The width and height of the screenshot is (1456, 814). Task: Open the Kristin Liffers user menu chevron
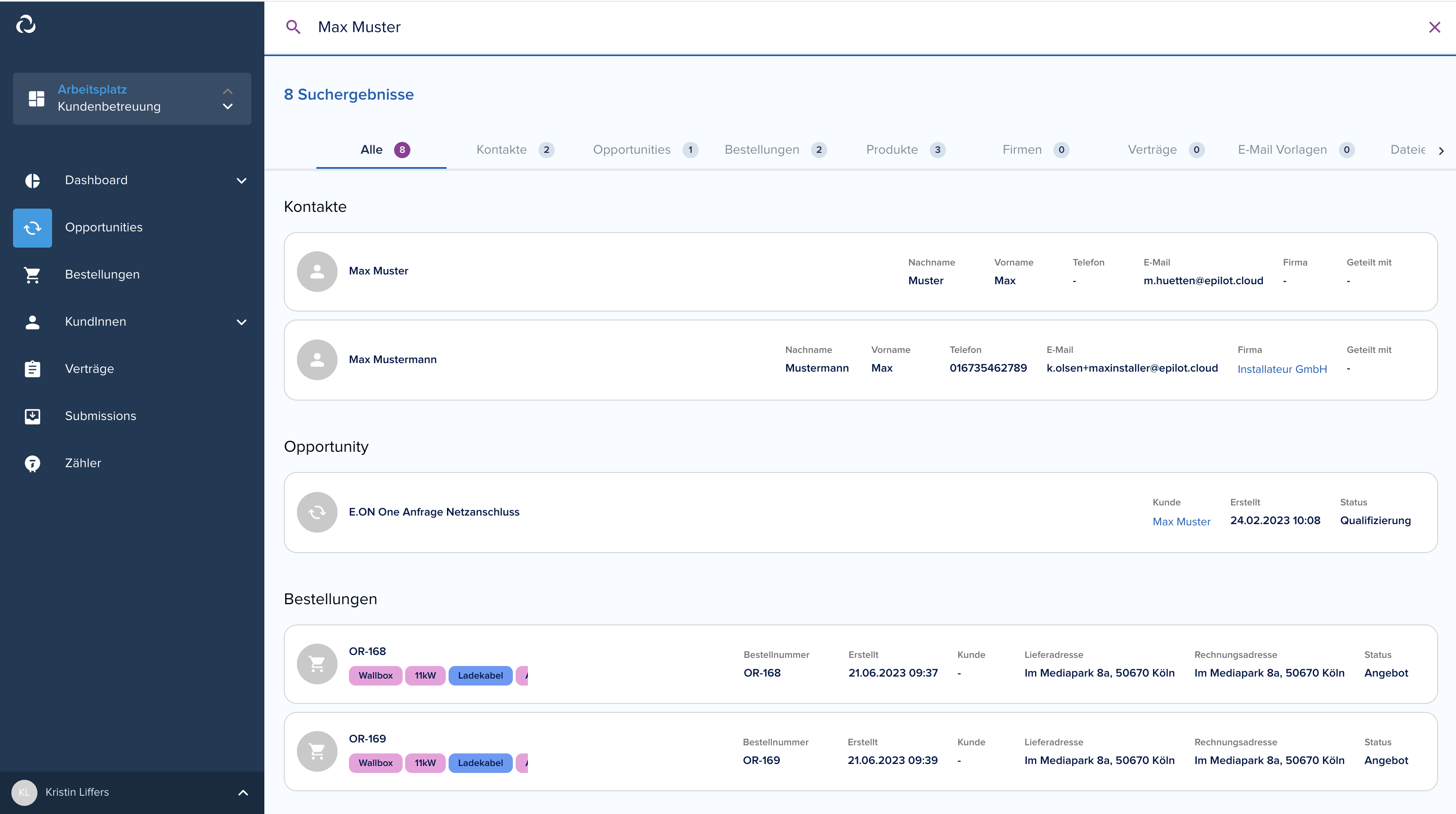pyautogui.click(x=243, y=792)
